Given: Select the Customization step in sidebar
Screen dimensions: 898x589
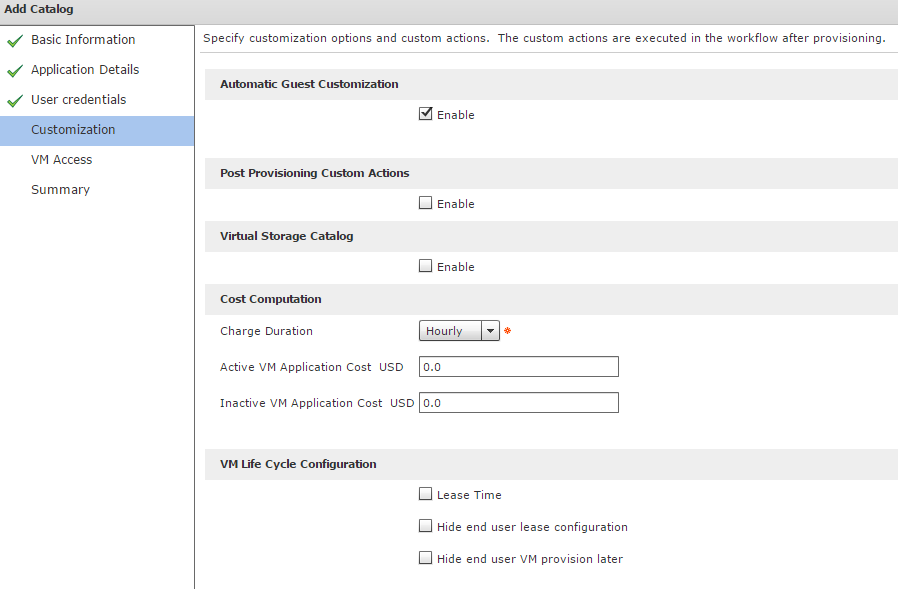Looking at the screenshot, I should 73,130.
